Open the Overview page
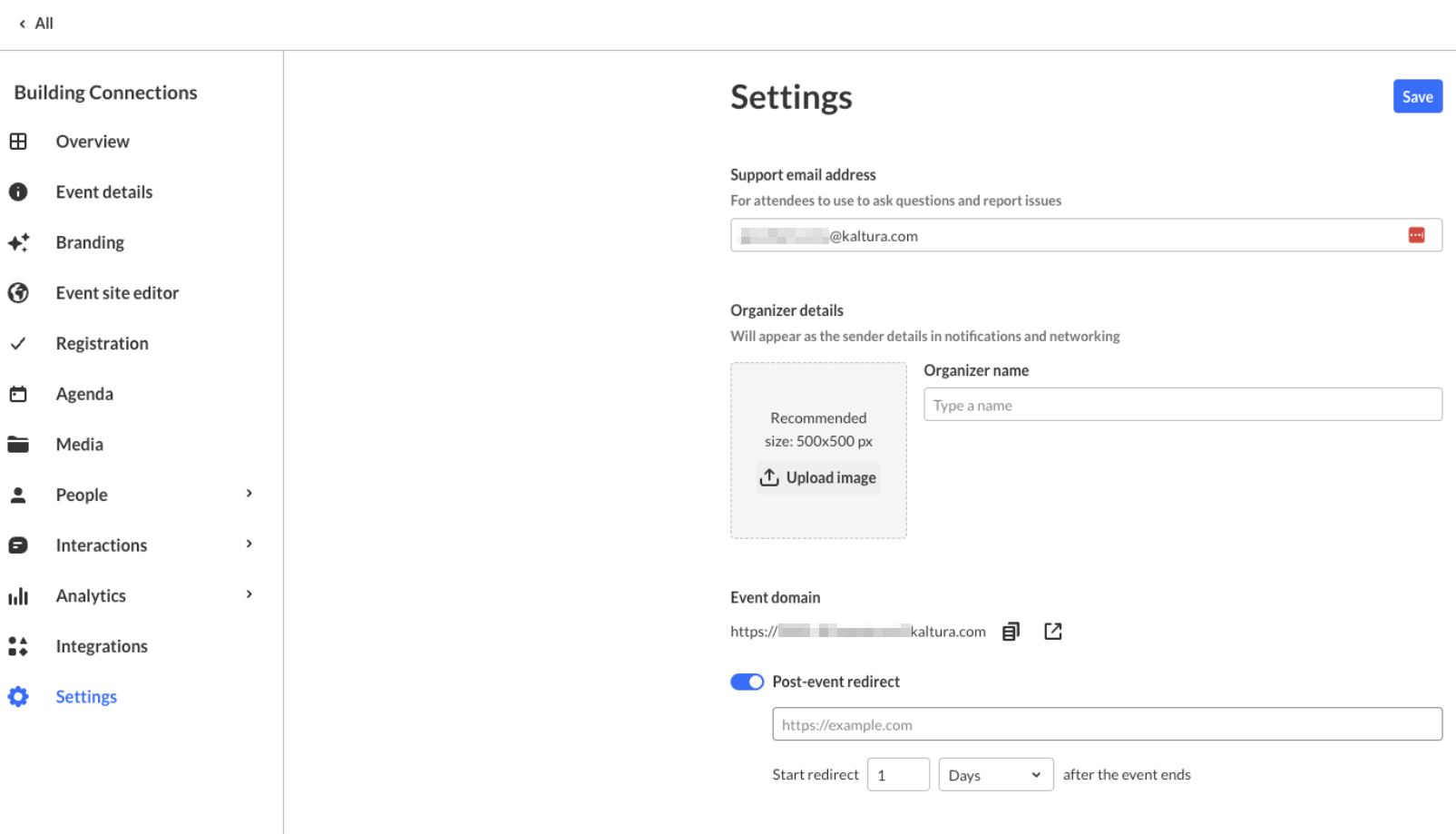This screenshot has width=1456, height=834. point(92,142)
